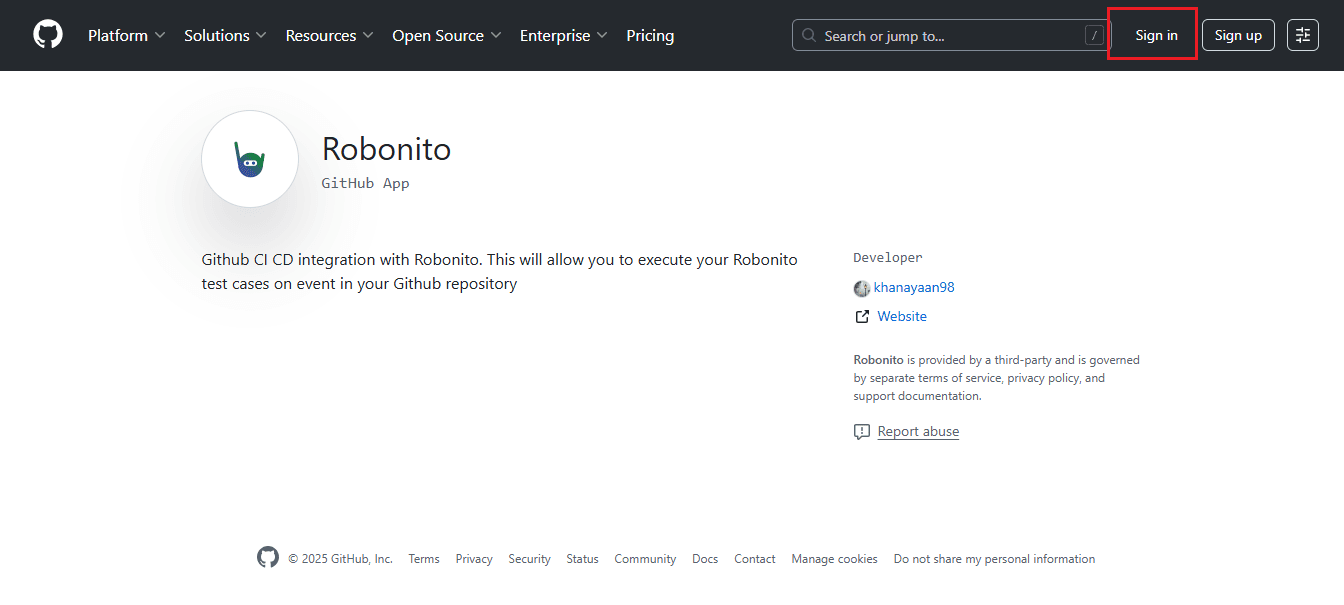Click the GitHub App label text
1344x605 pixels.
pos(365,184)
